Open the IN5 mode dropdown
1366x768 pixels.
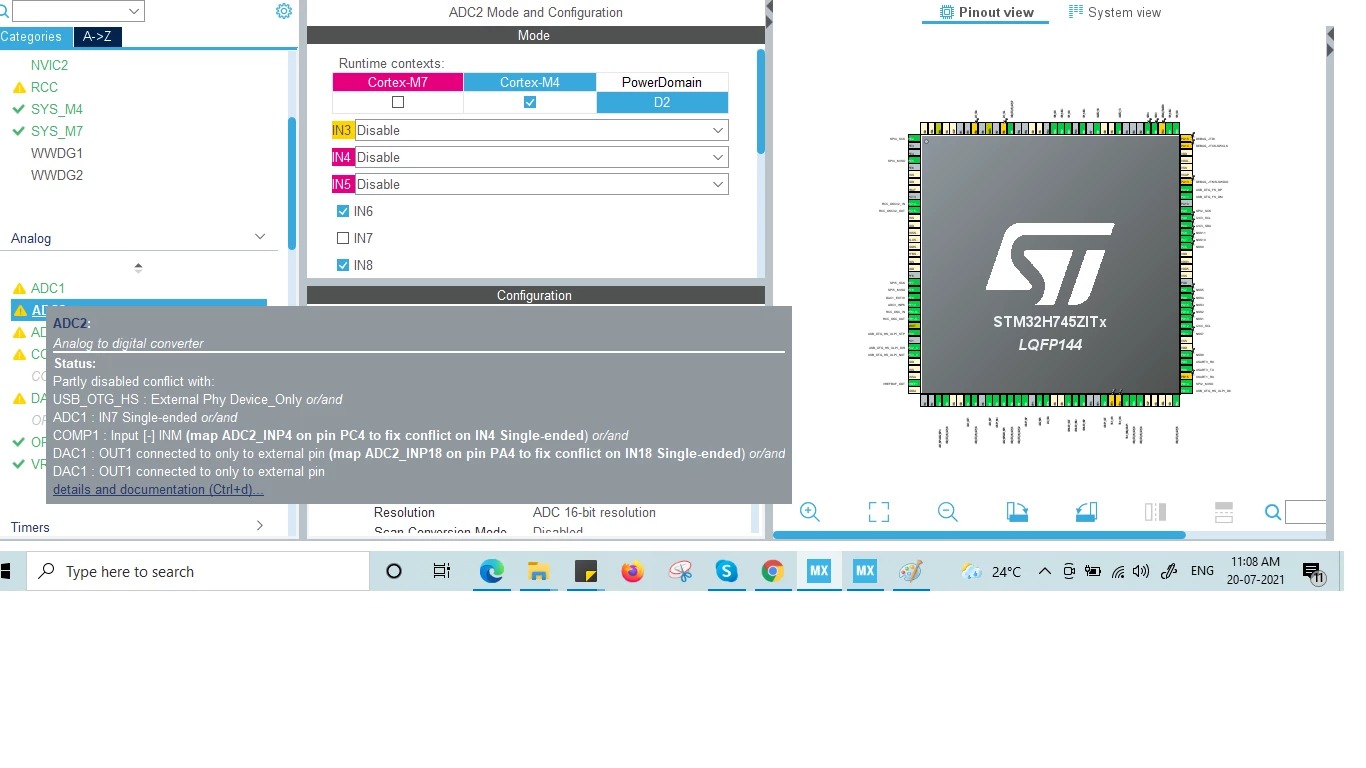click(541, 184)
